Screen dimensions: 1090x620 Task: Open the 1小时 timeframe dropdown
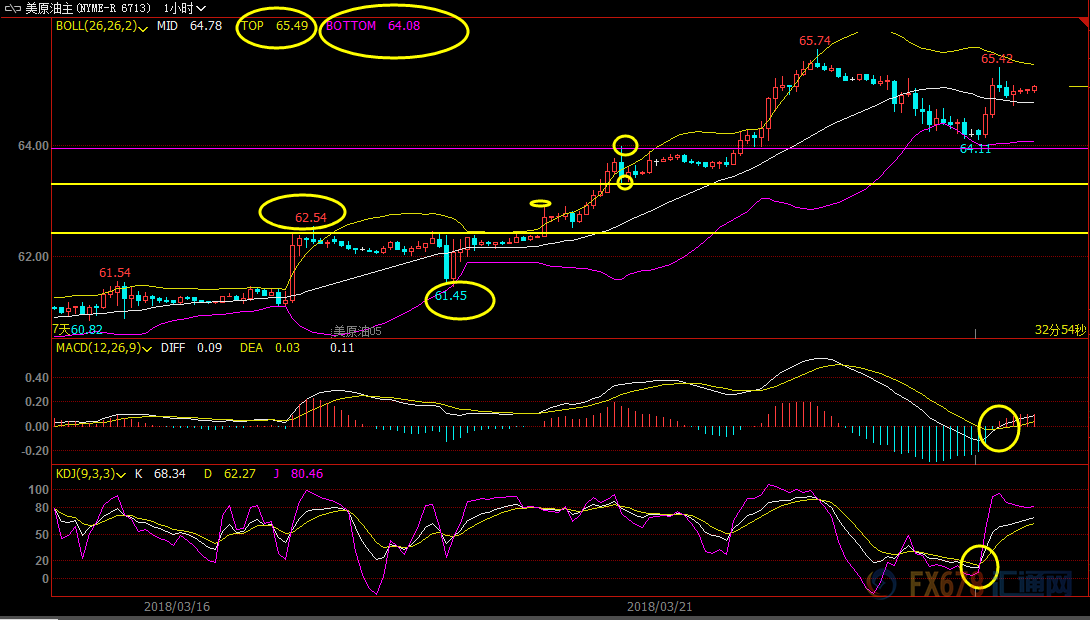186,8
